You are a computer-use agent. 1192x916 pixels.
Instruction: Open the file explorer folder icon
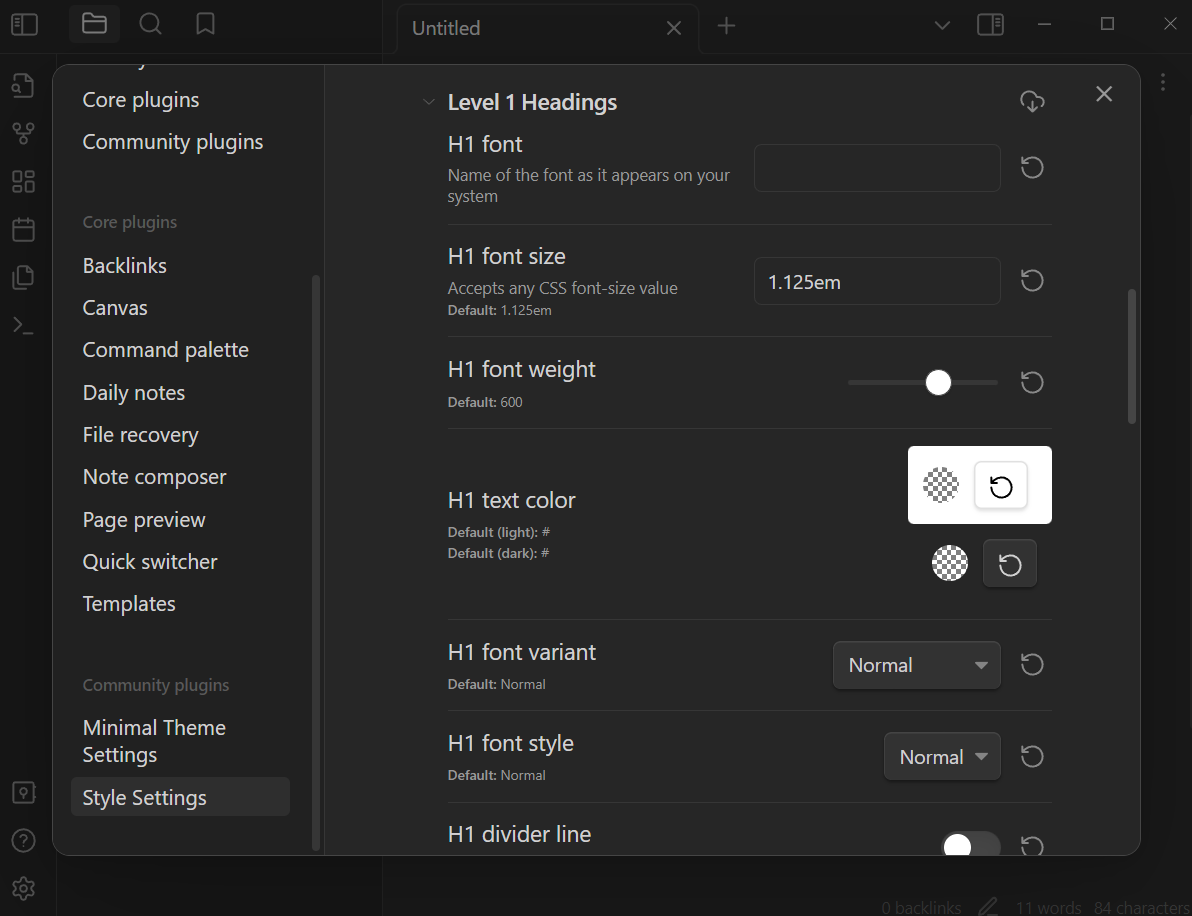coord(94,24)
